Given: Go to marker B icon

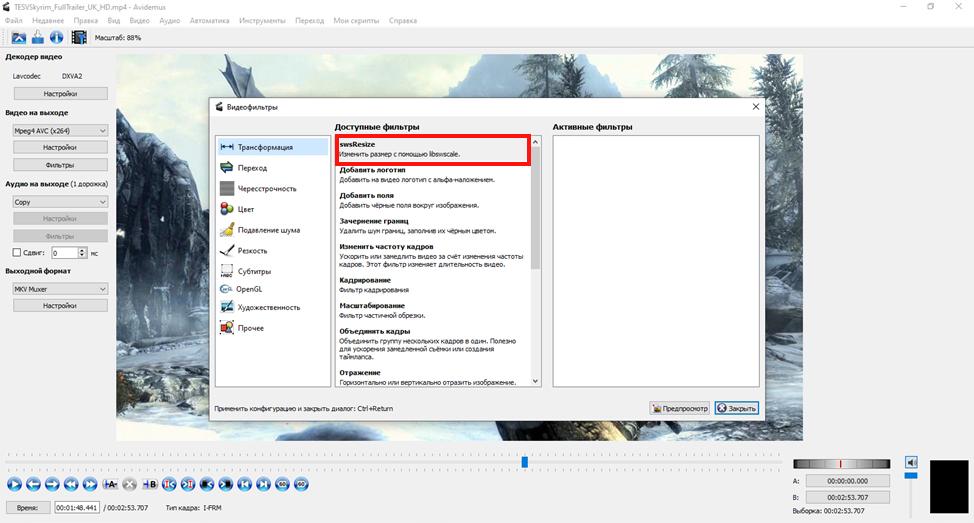Looking at the screenshot, I should 188,484.
